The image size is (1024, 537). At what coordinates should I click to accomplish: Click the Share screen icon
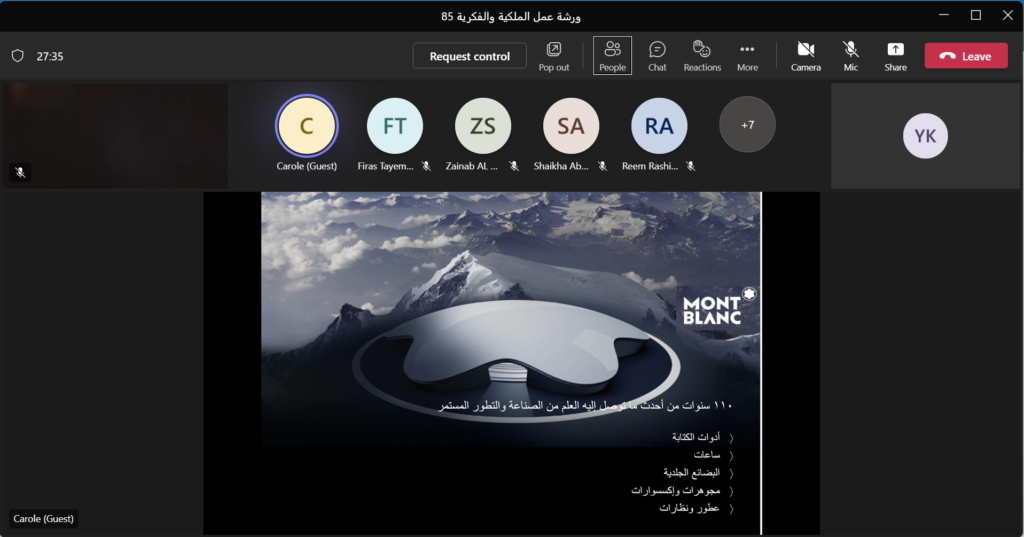click(895, 56)
